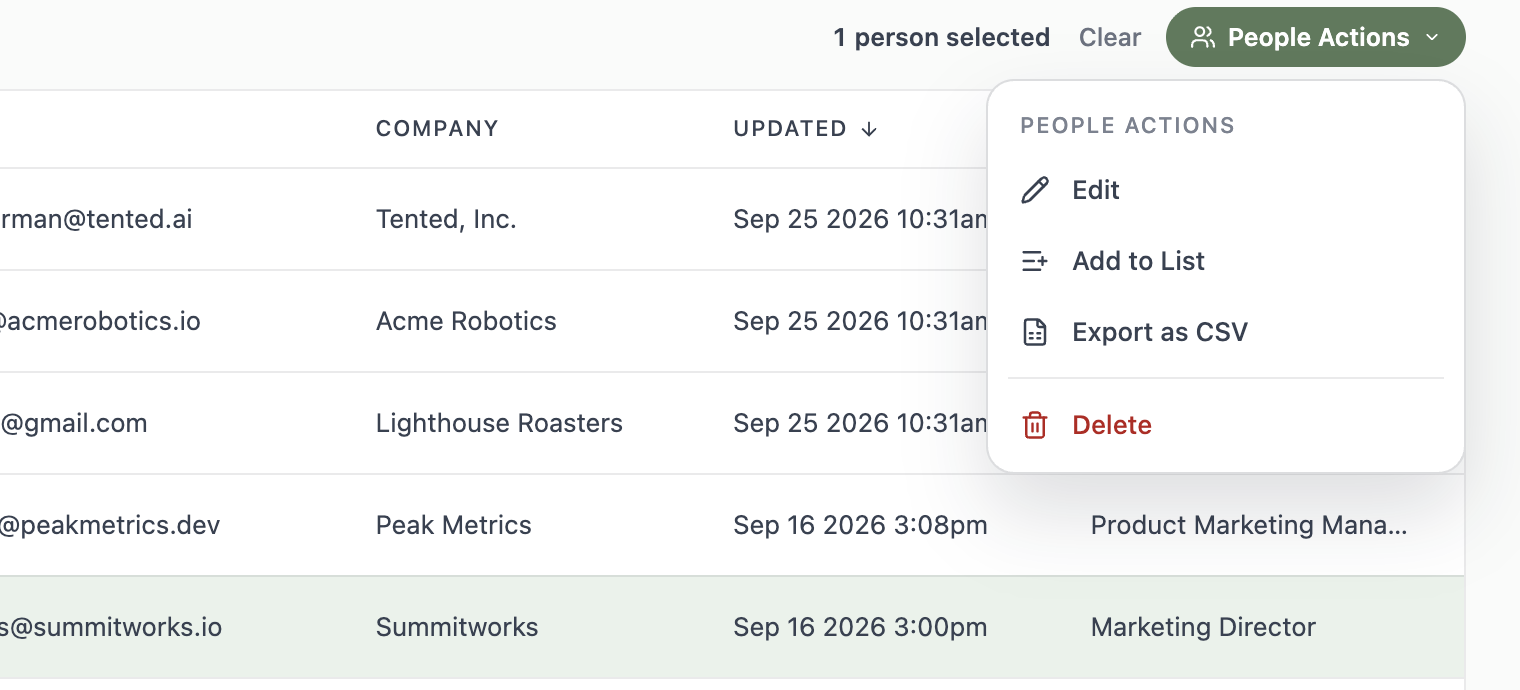Click the updated date in the Tented, Inc. row
Image resolution: width=1520 pixels, height=690 pixels.
[860, 219]
